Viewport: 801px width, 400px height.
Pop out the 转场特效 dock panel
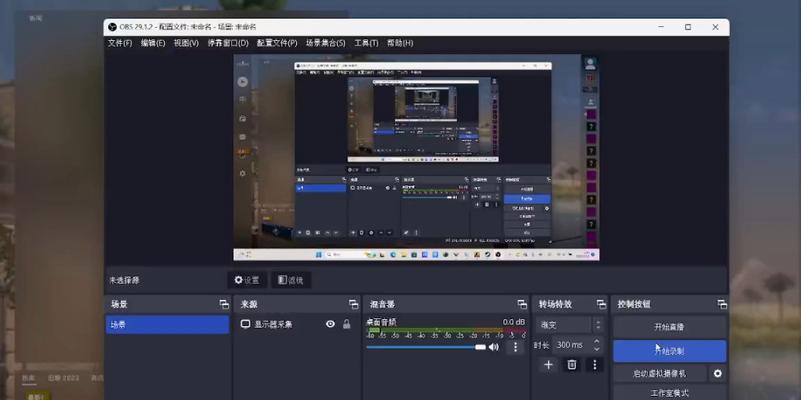601,304
